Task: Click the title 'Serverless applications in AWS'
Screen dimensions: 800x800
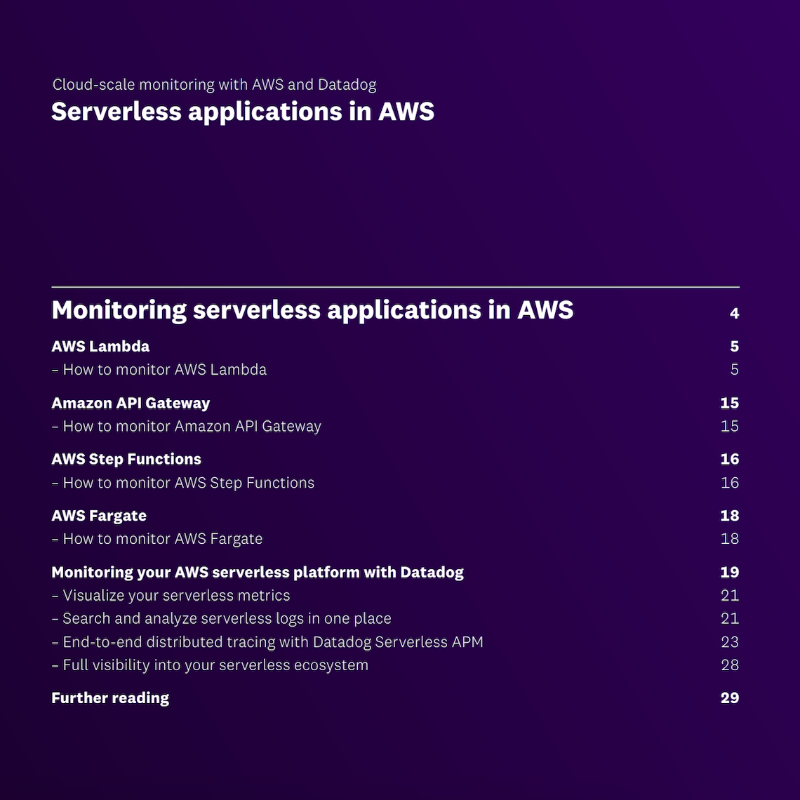Action: click(x=243, y=112)
